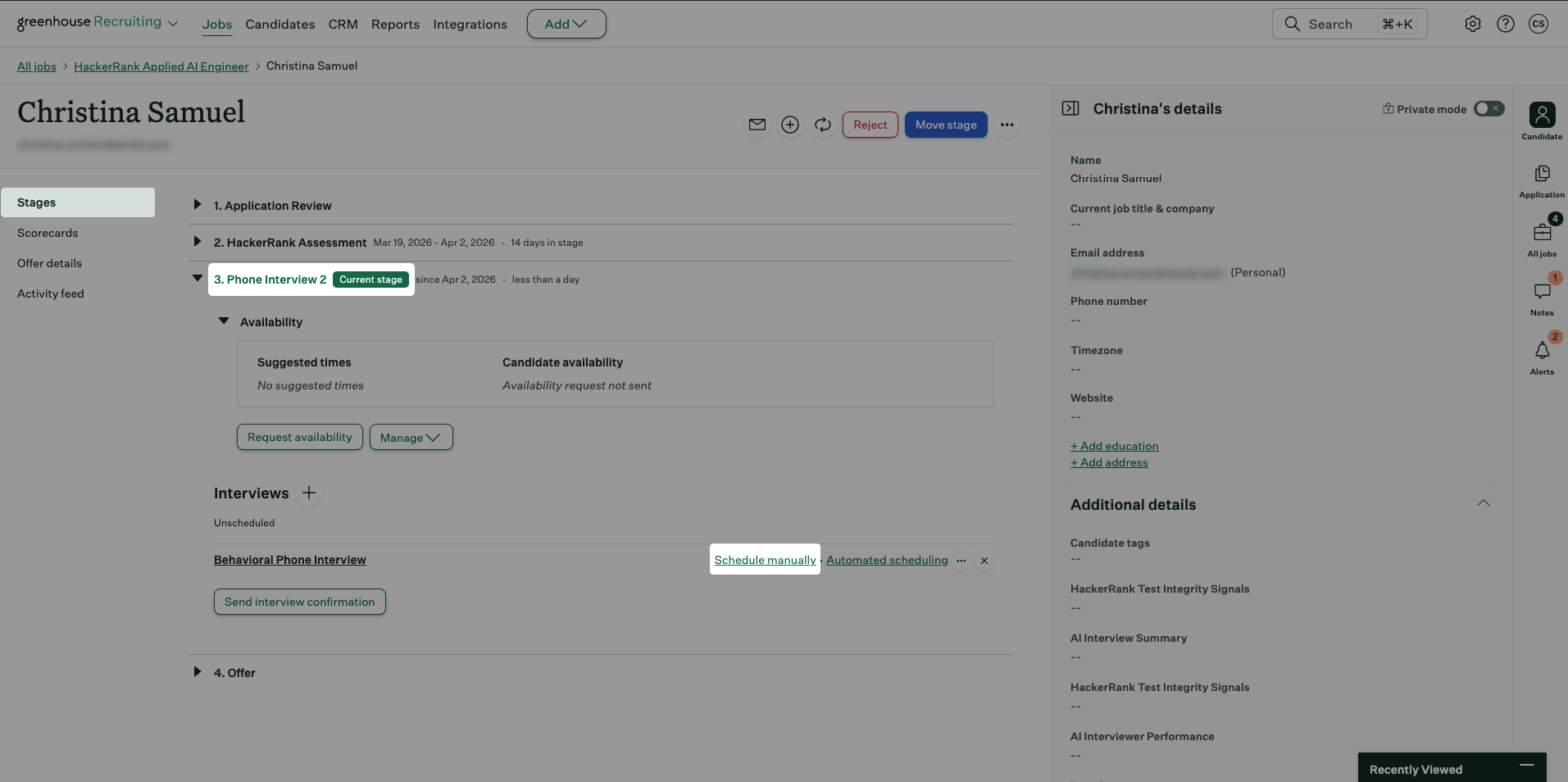Open the Reports navigation tab
The image size is (1568, 782).
(395, 25)
